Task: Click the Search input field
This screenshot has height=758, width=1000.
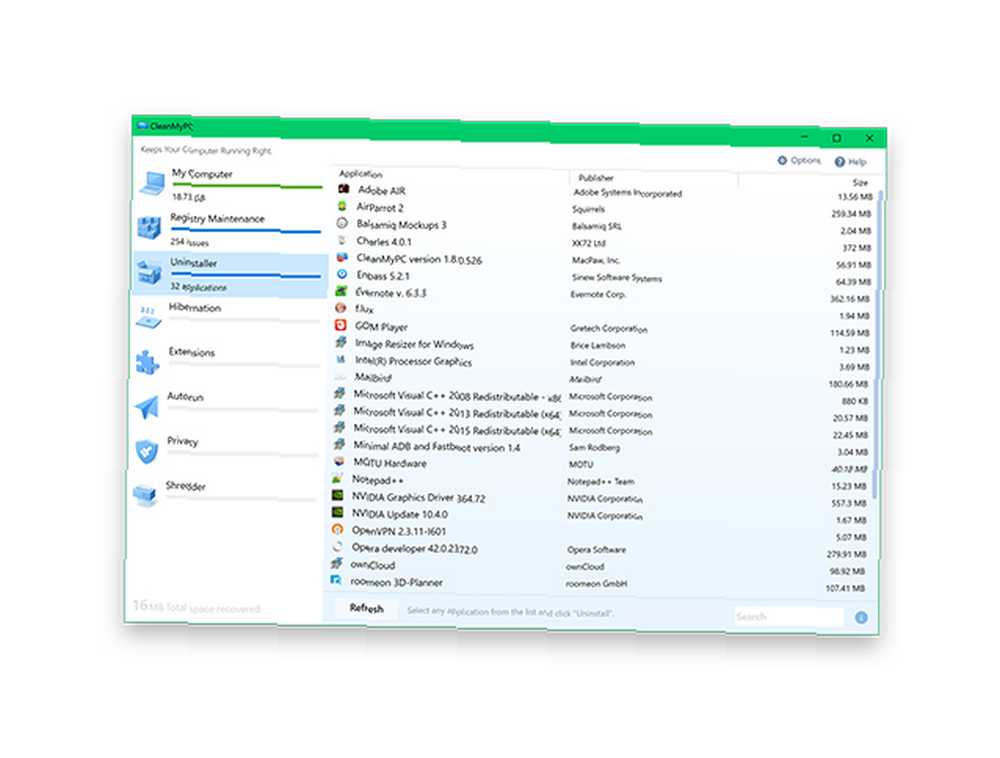Action: [788, 616]
